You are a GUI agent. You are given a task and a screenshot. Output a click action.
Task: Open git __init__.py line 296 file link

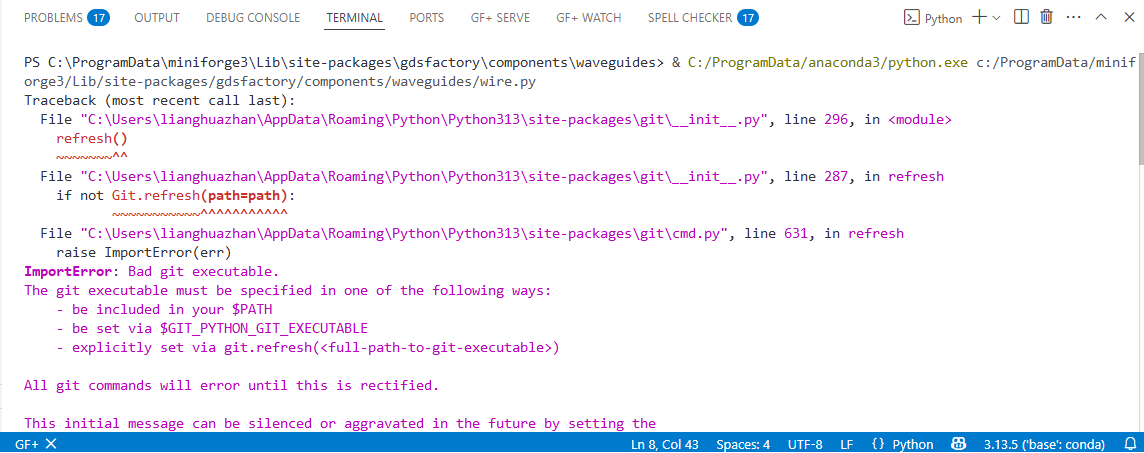424,120
